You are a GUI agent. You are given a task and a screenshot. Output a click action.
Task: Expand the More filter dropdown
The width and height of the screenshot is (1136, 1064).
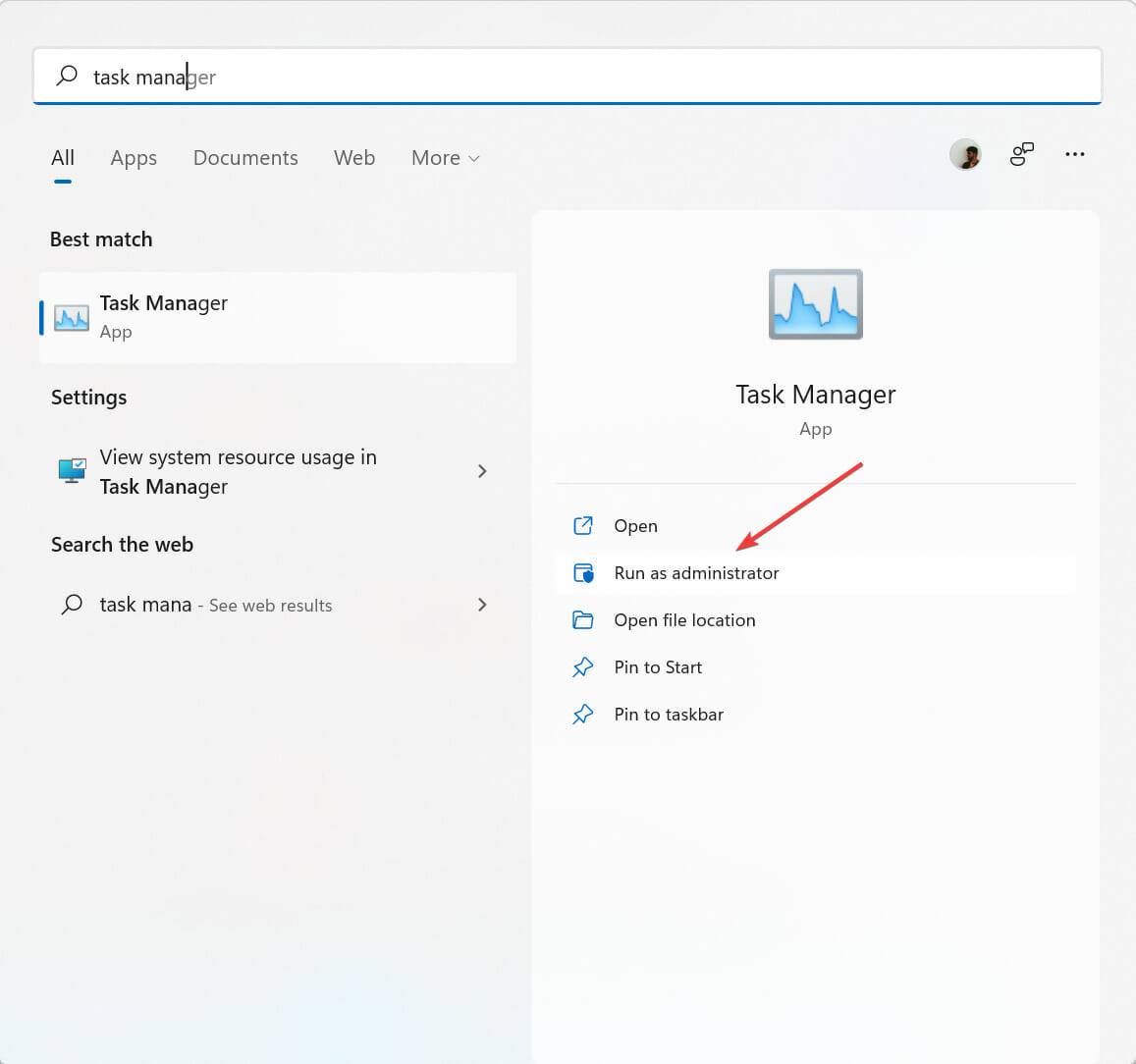445,158
